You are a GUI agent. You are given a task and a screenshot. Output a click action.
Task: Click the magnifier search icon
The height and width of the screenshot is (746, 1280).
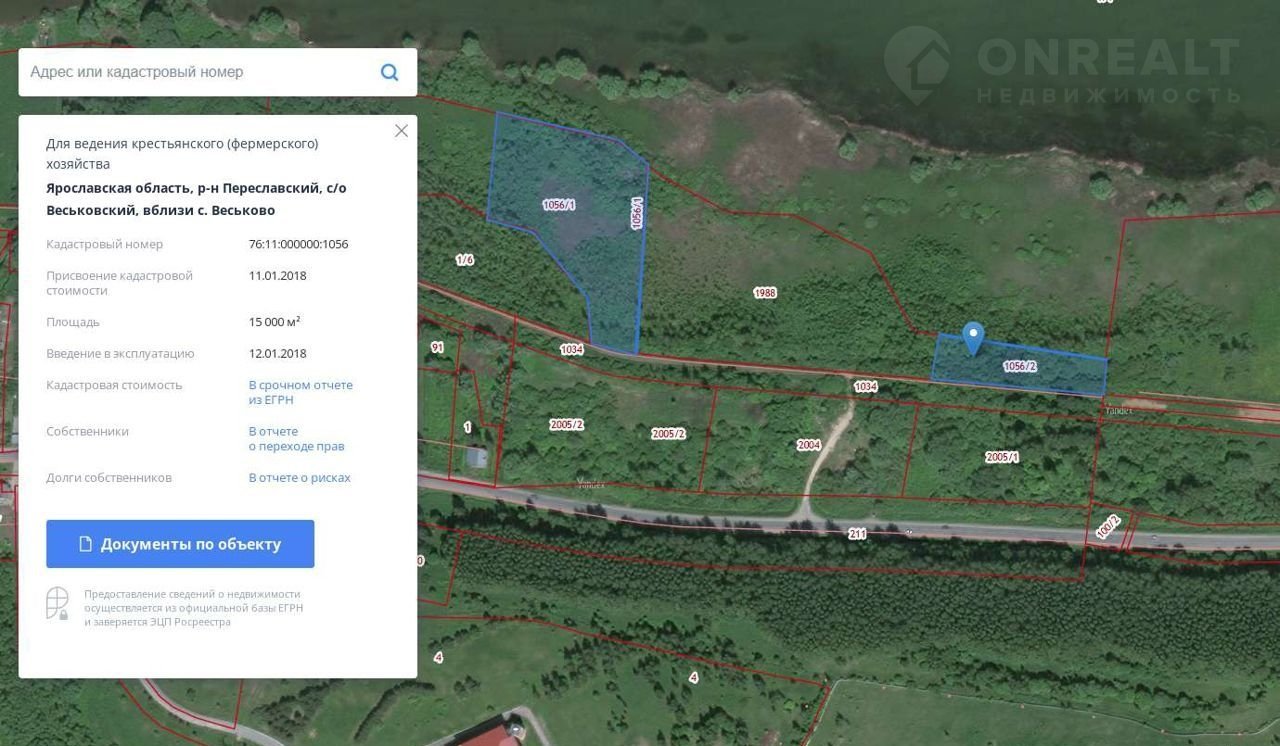tap(389, 72)
